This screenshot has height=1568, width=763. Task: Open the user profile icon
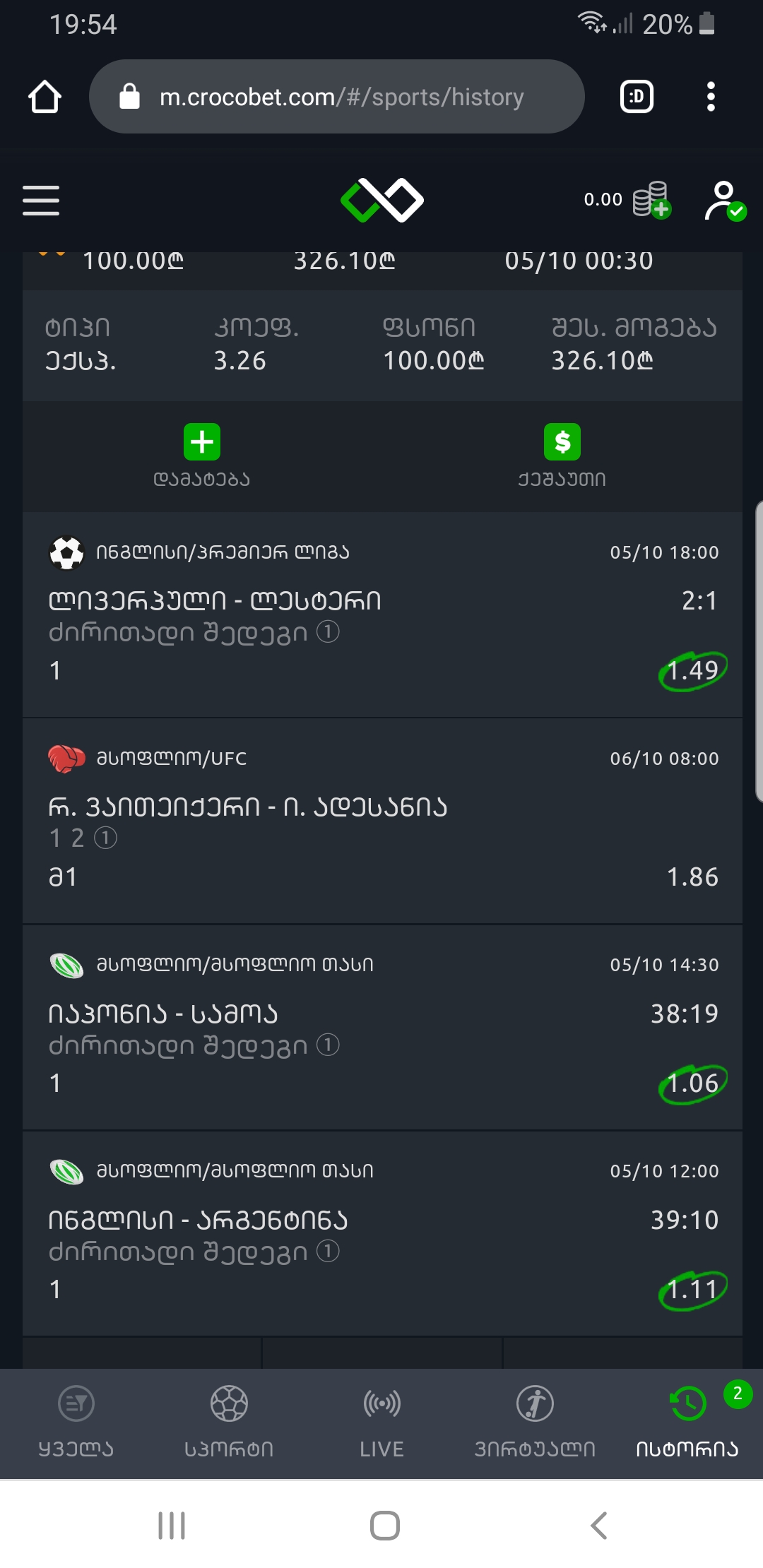click(724, 201)
